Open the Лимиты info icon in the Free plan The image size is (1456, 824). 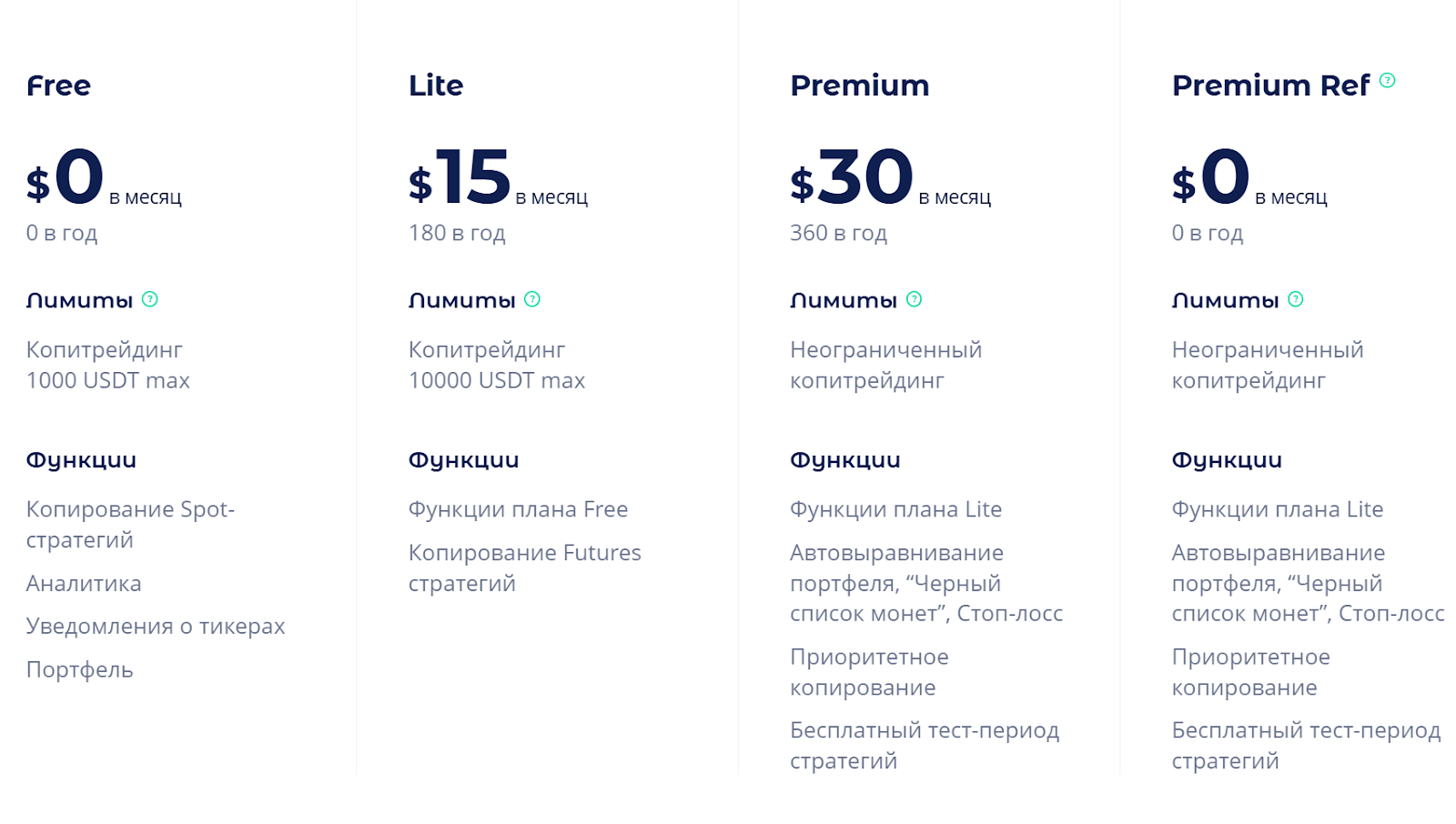click(x=150, y=299)
